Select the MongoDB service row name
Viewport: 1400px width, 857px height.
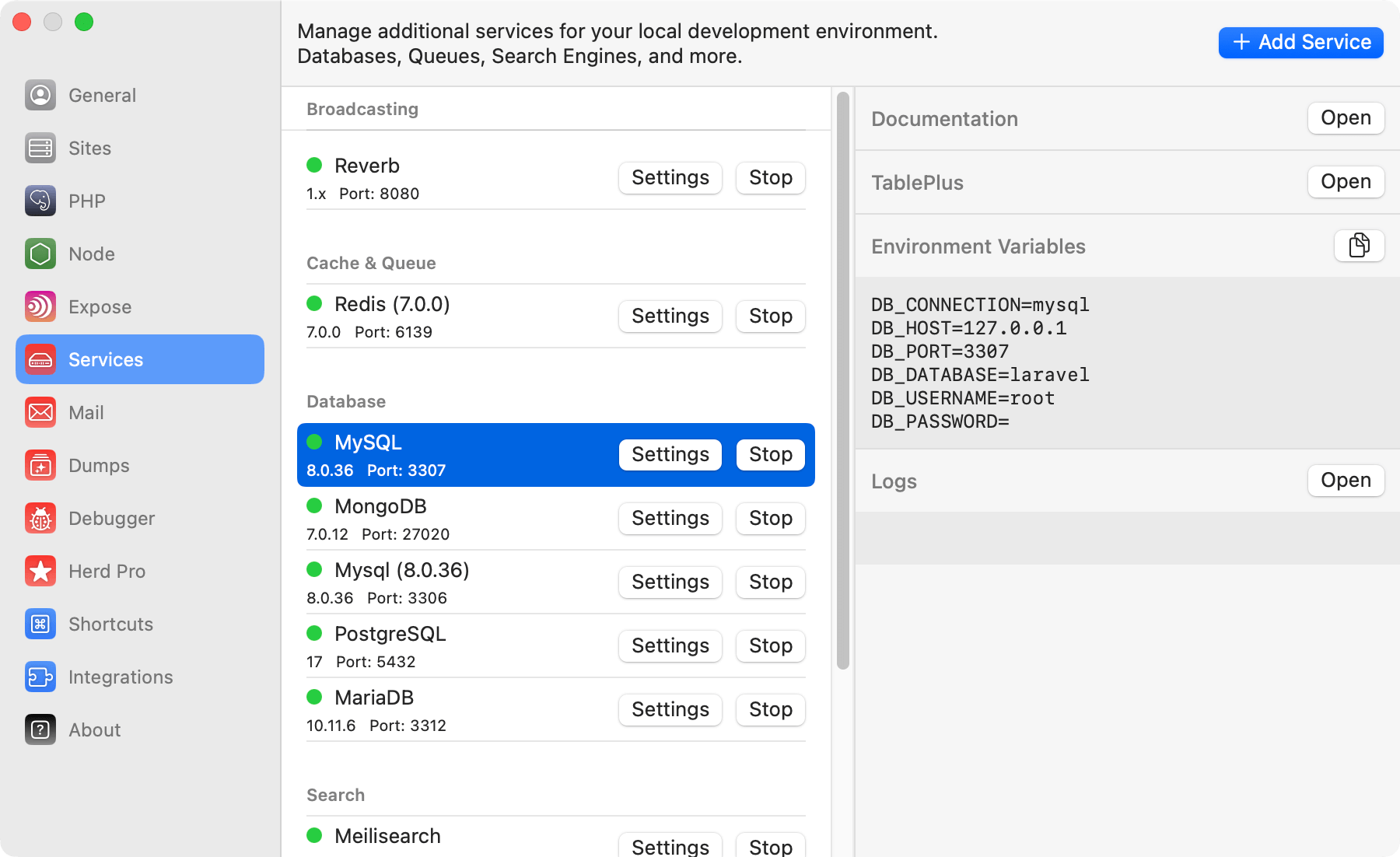tap(380, 506)
